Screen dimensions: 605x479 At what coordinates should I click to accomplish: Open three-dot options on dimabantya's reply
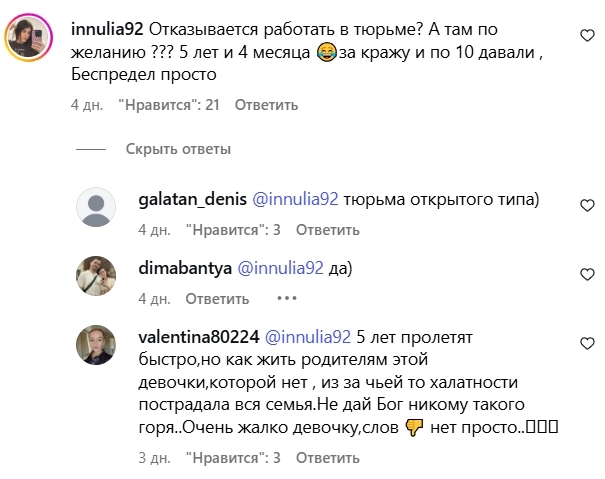point(287,298)
